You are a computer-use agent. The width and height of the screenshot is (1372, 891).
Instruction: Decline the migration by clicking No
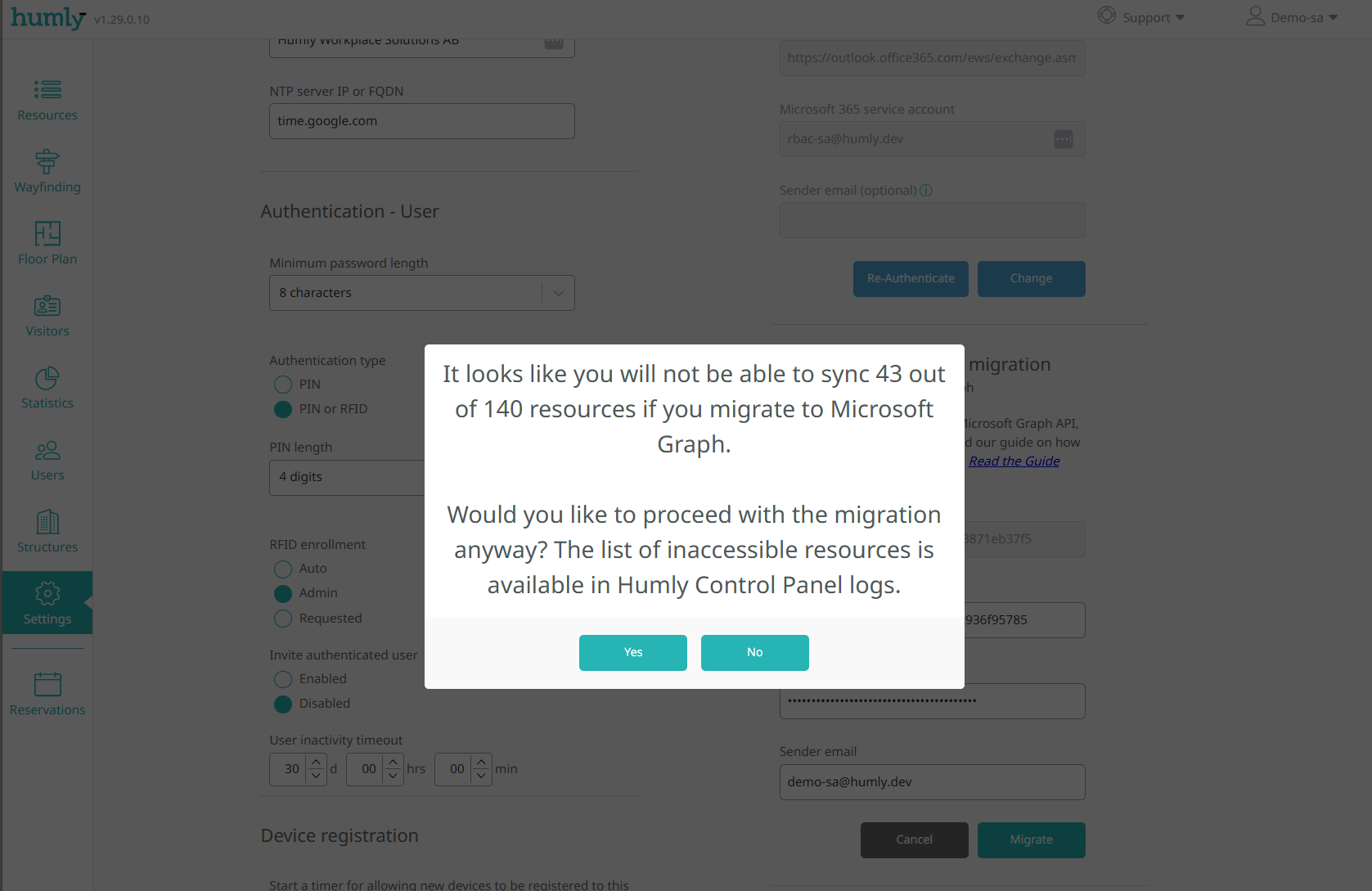755,653
